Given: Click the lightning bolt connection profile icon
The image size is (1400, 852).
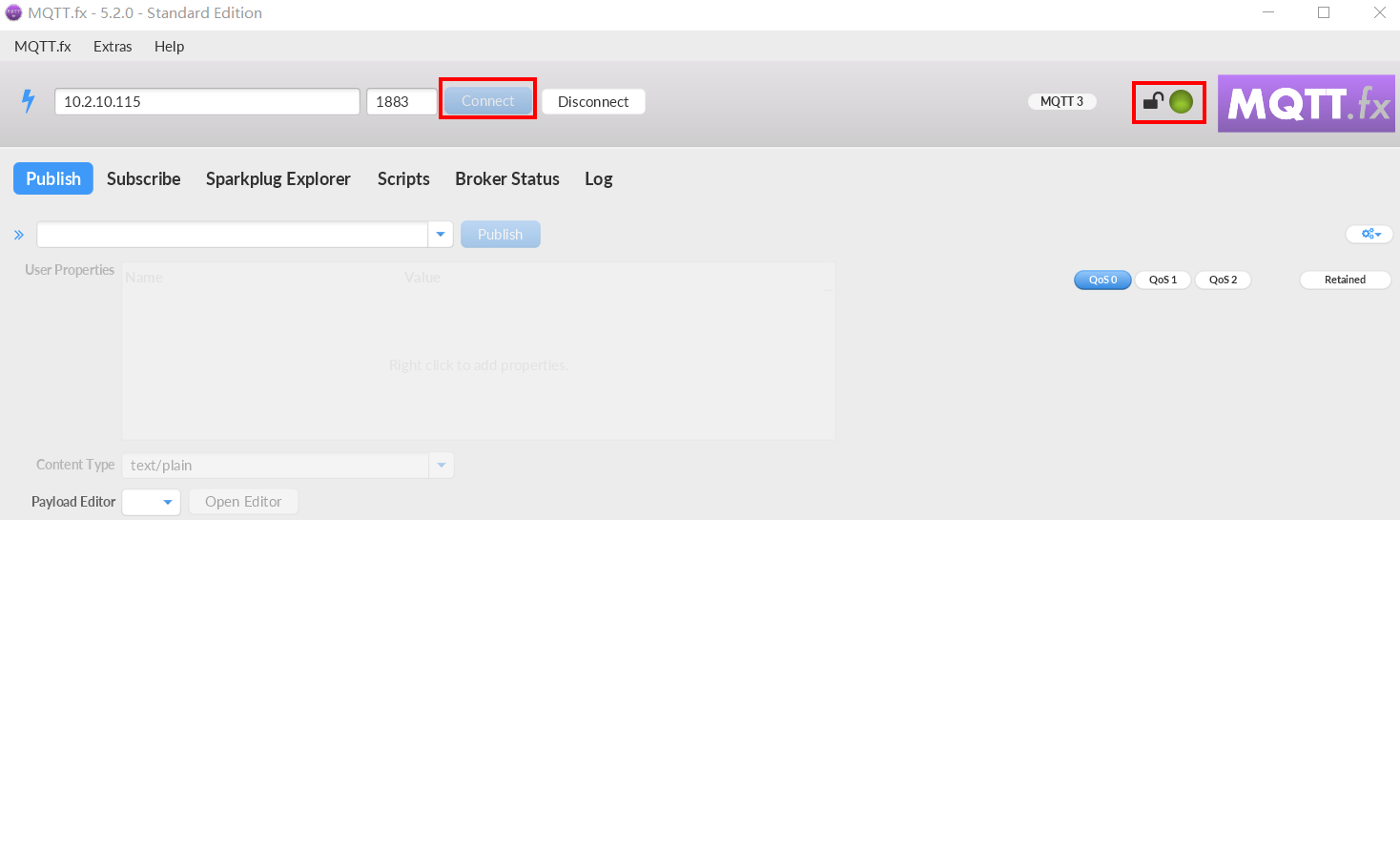Looking at the screenshot, I should pyautogui.click(x=29, y=101).
